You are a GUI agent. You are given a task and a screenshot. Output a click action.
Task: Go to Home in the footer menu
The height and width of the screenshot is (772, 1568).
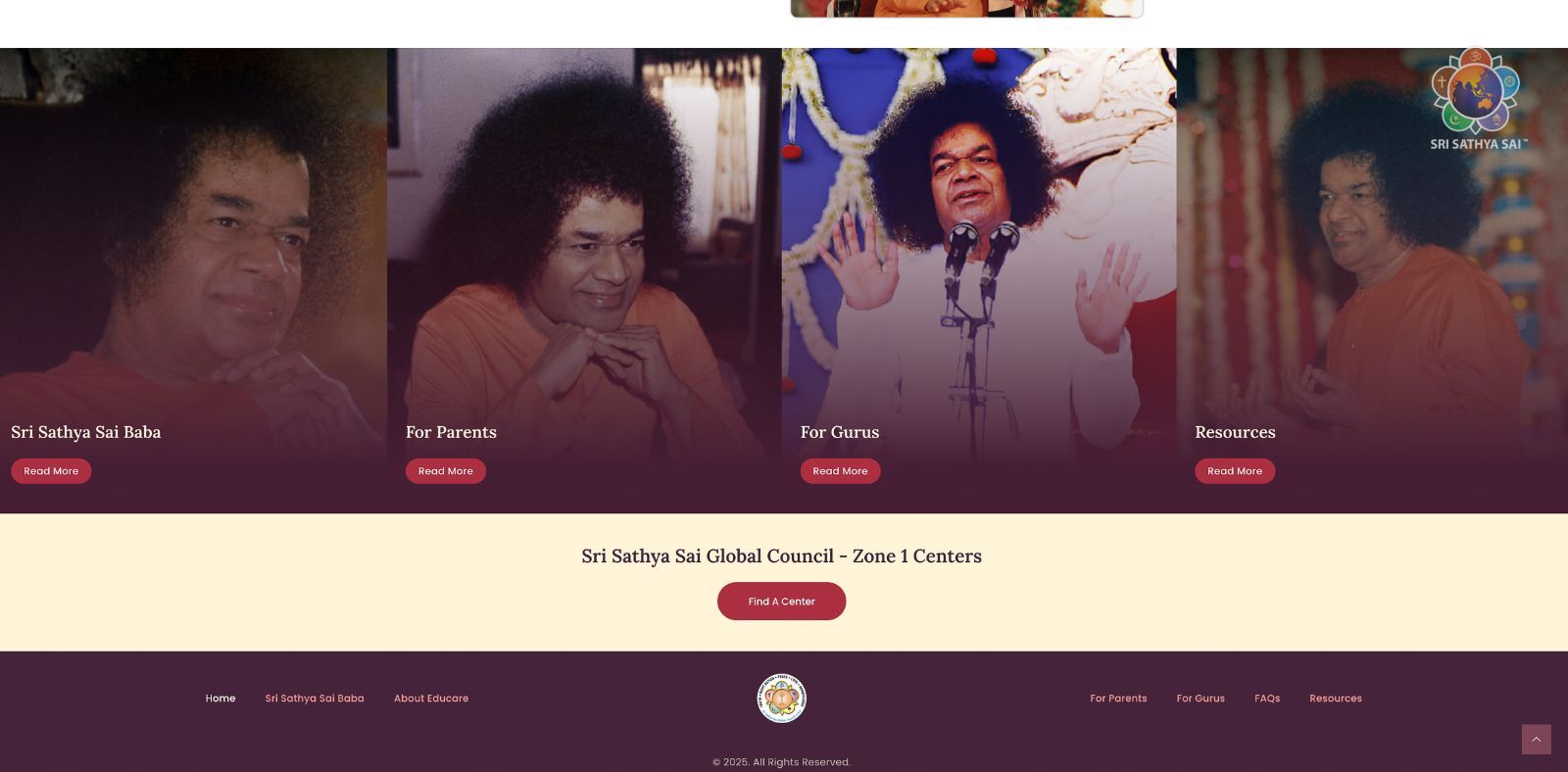point(220,699)
